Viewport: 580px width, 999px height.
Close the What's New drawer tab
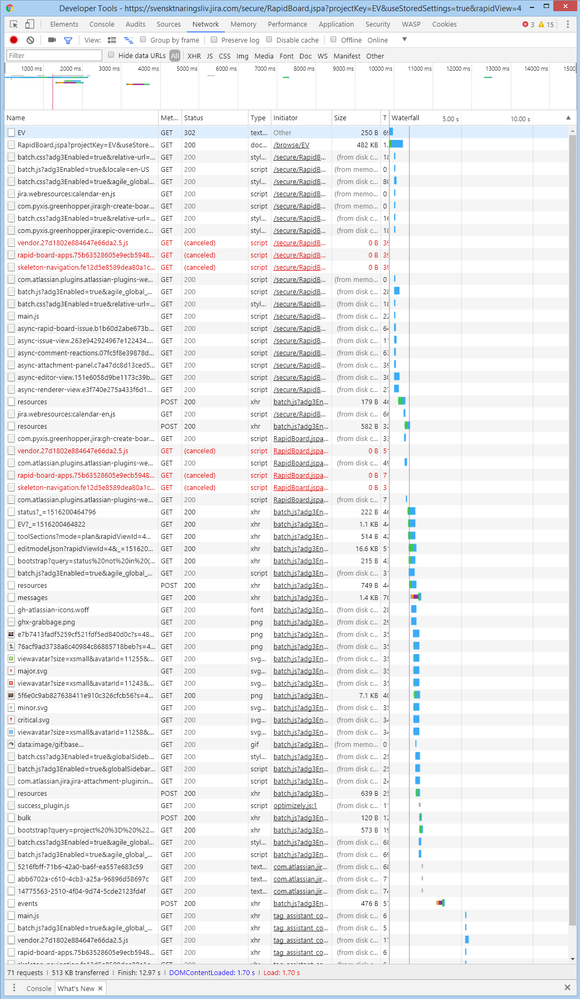(x=100, y=989)
